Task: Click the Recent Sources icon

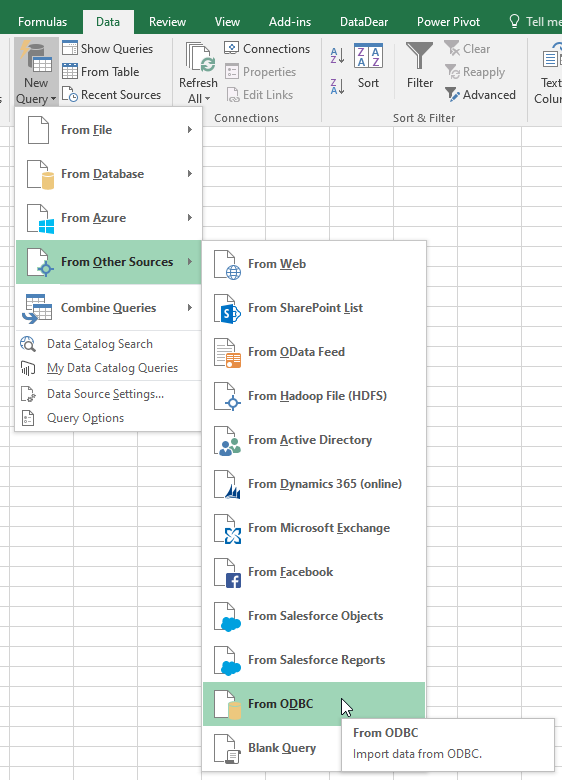Action: coord(70,95)
